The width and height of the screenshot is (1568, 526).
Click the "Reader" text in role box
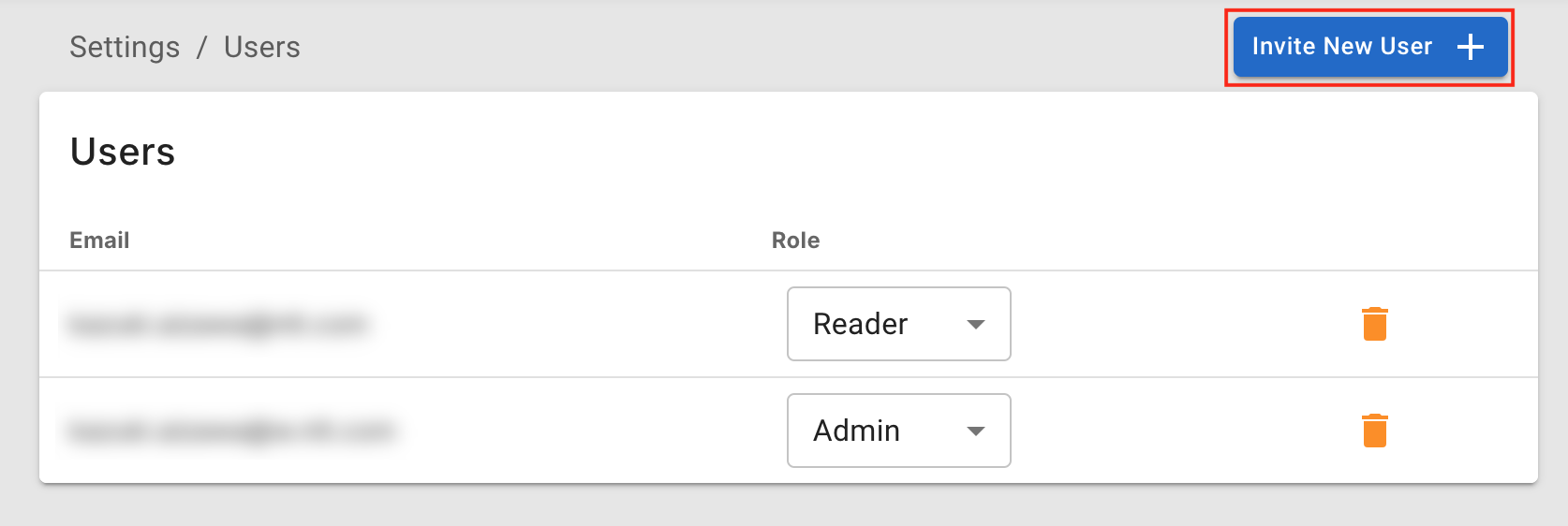tap(860, 324)
